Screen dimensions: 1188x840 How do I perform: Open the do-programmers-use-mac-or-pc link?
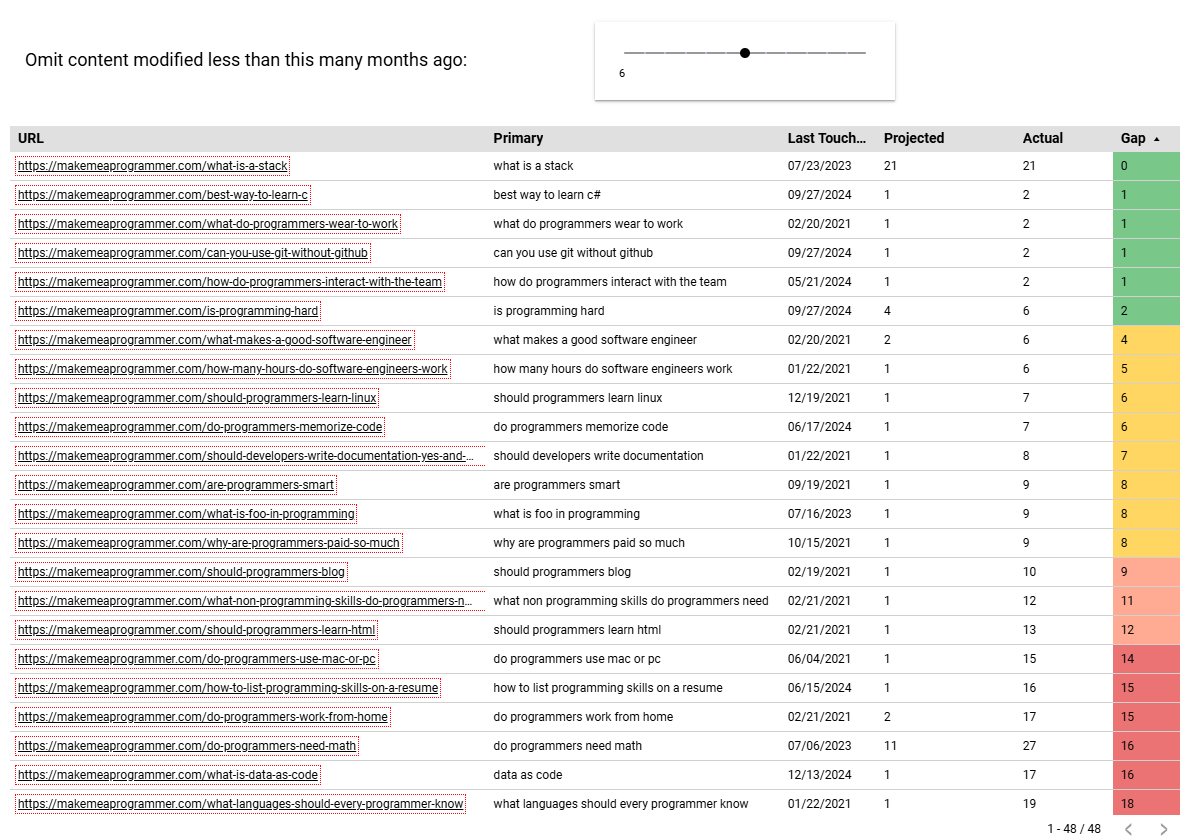[197, 659]
